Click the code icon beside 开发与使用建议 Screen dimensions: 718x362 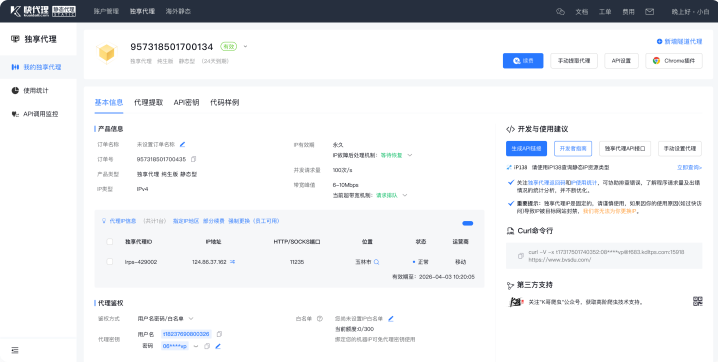click(x=511, y=130)
